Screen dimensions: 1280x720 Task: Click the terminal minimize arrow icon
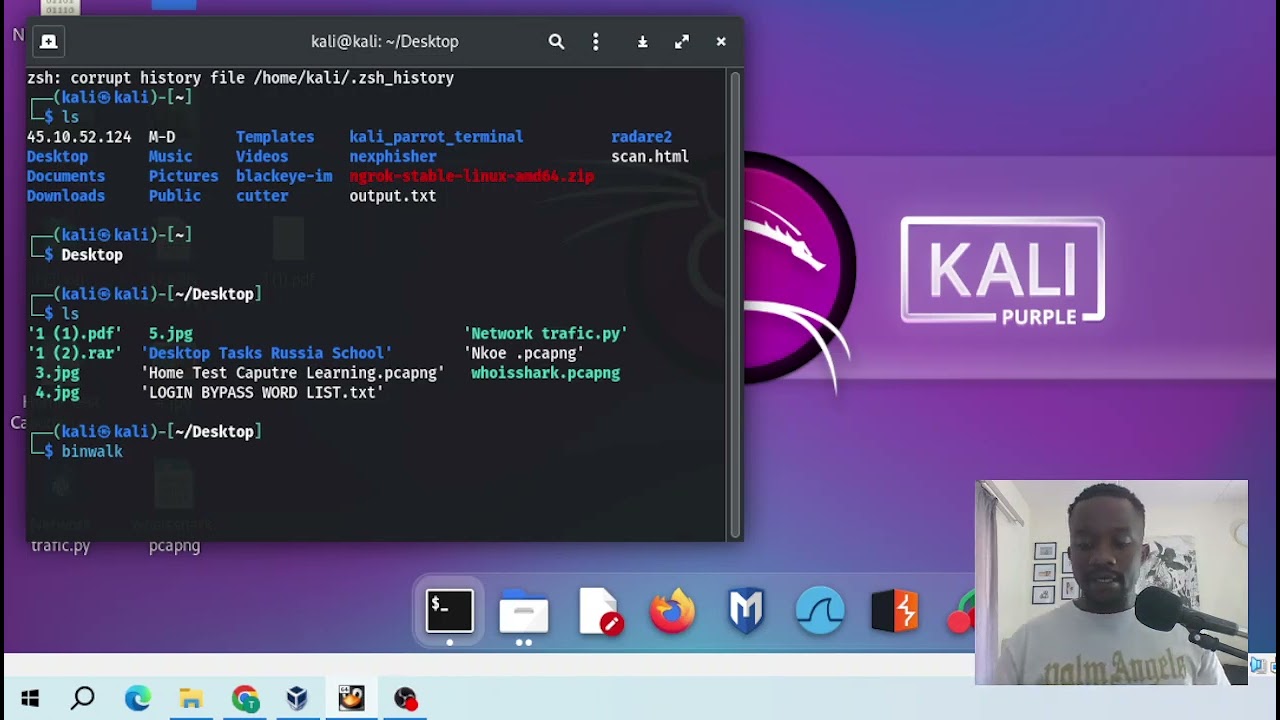[x=643, y=42]
